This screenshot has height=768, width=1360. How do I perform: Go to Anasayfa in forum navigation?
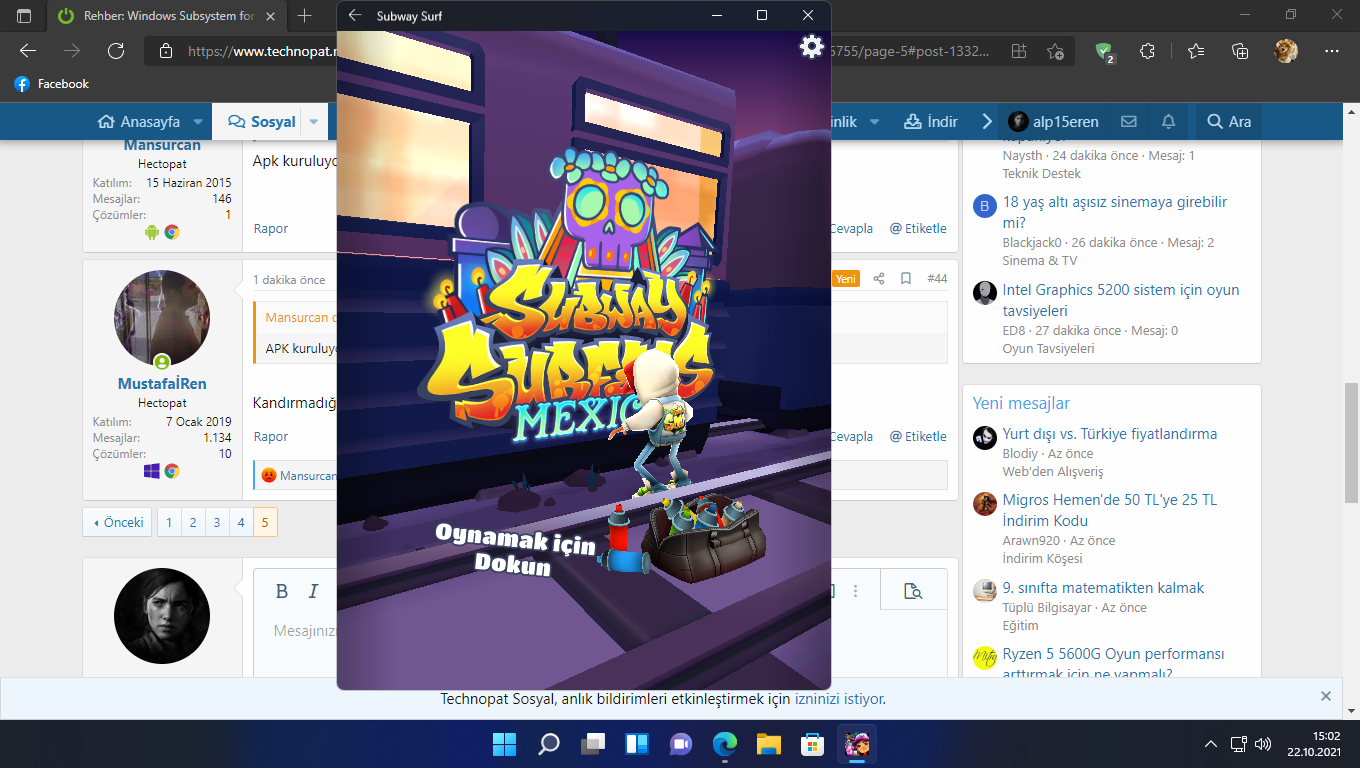(139, 122)
